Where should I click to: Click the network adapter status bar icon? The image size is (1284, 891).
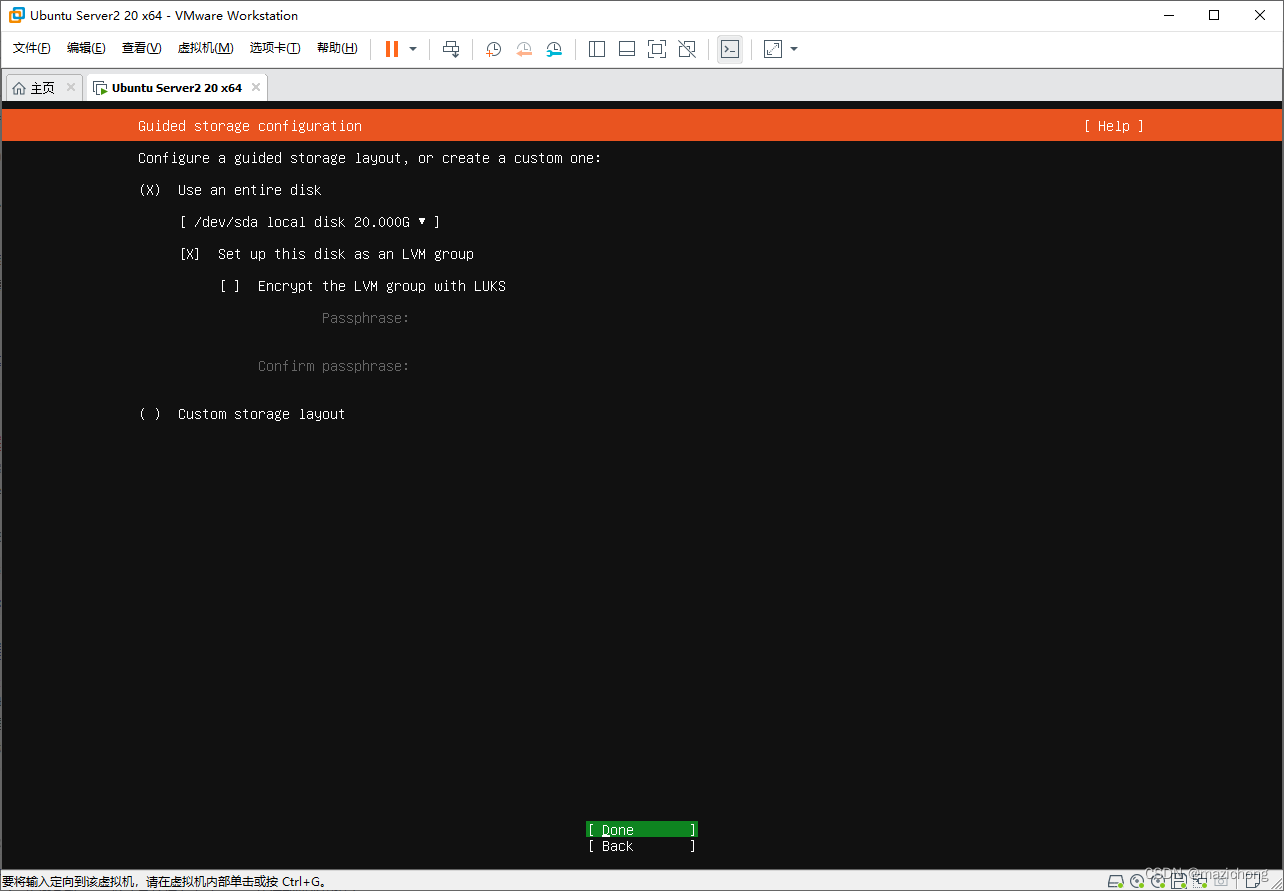coord(1199,880)
